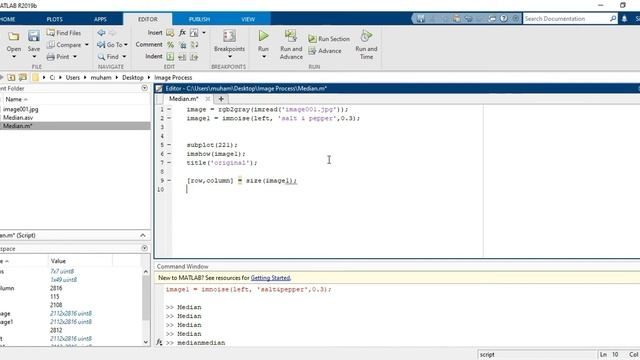Click the forward navigation arrow
Screen dimensions: 640x360
112,33
